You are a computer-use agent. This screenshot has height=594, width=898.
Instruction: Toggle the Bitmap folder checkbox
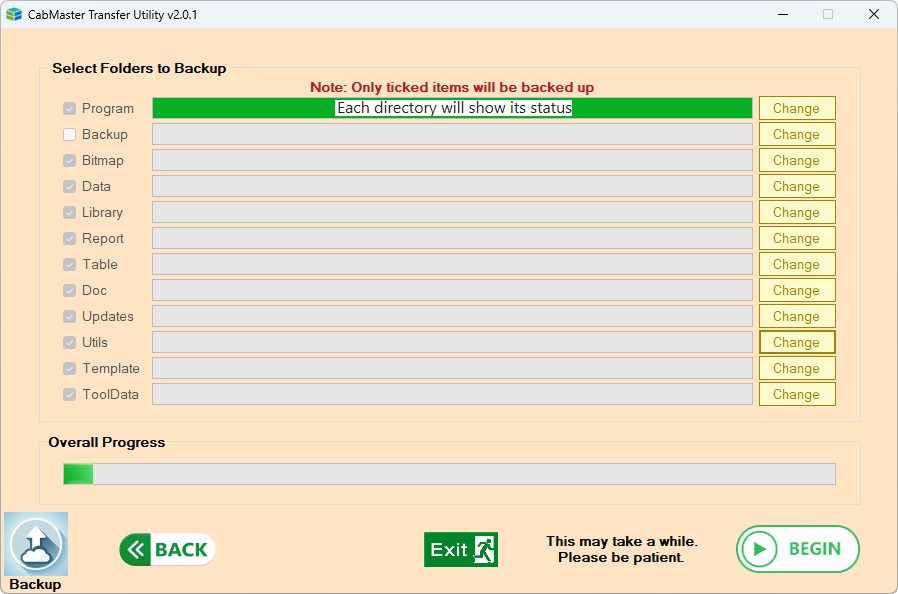68,160
